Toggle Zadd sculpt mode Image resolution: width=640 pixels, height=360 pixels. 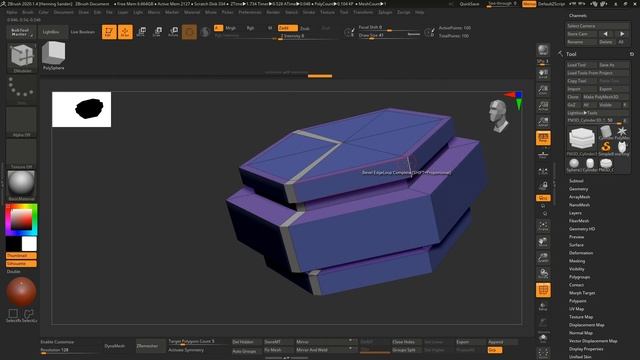(x=287, y=28)
